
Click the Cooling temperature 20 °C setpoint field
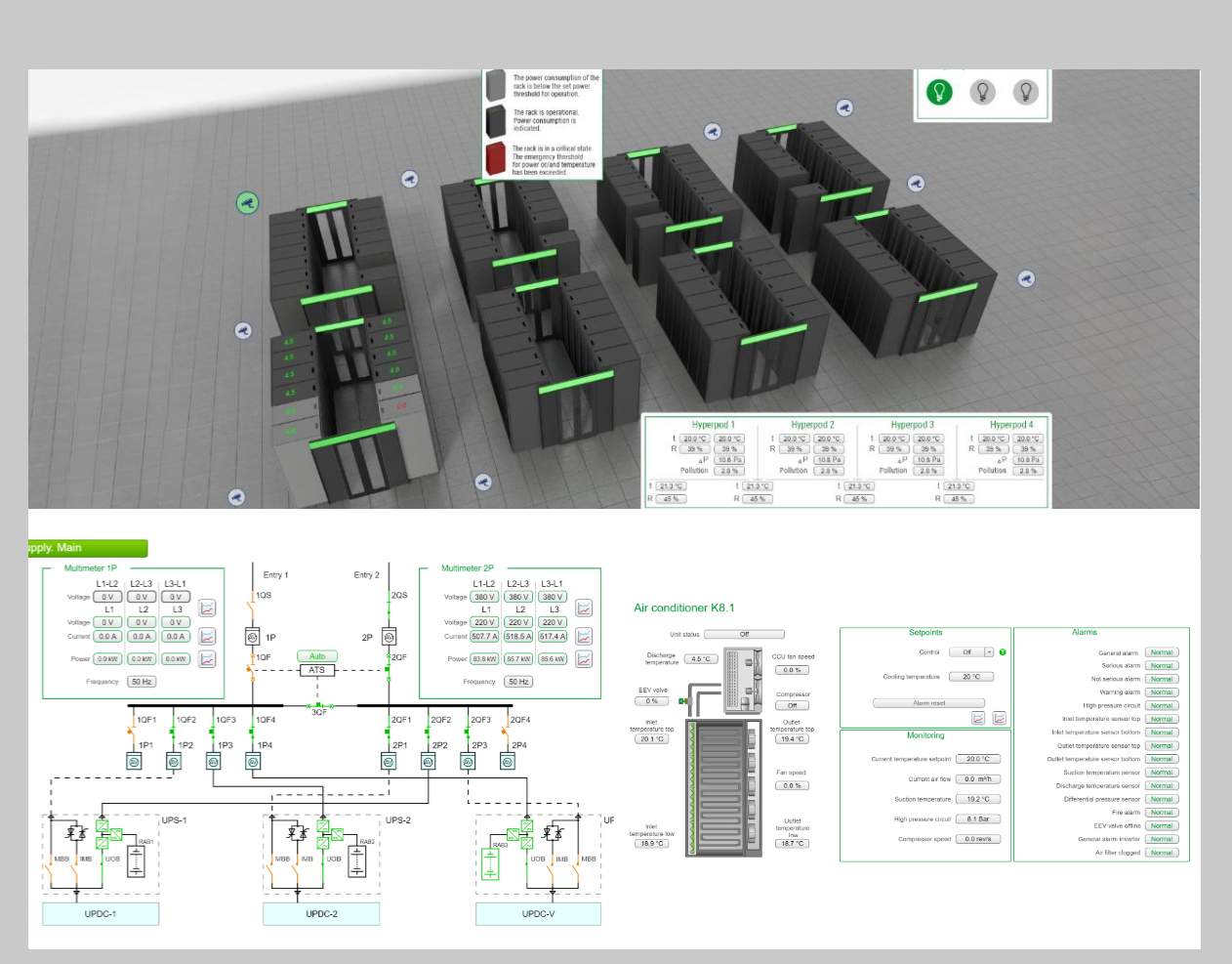970,677
